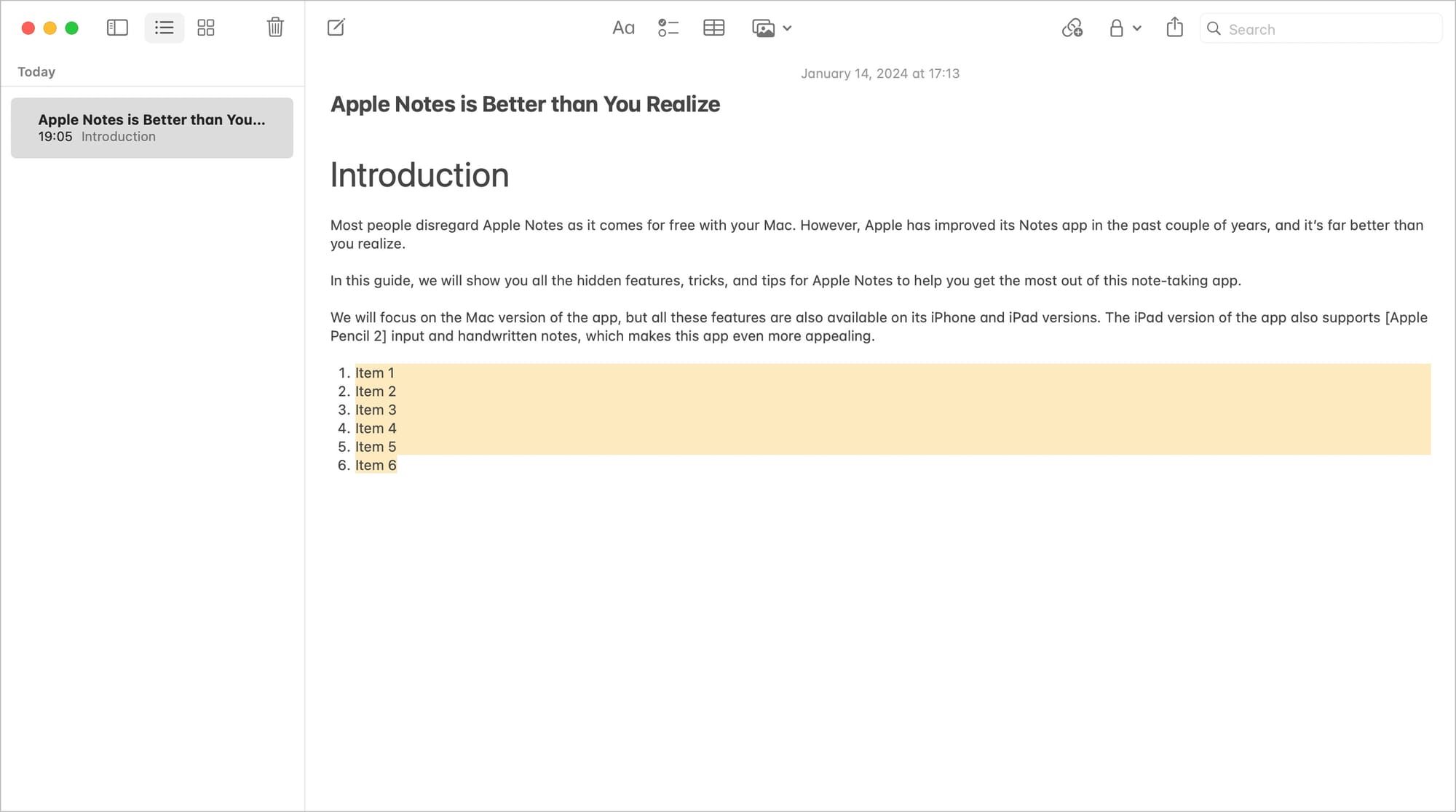Expand the media dropdown arrow
Image resolution: width=1456 pixels, height=812 pixels.
click(787, 28)
